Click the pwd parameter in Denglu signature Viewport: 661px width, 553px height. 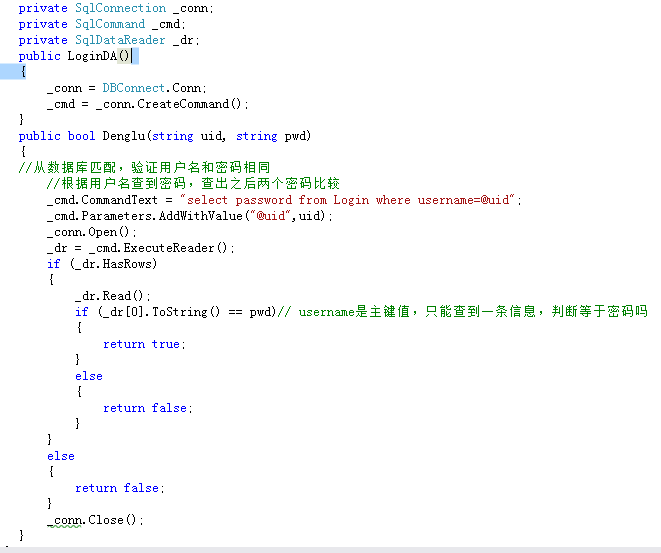(295, 136)
